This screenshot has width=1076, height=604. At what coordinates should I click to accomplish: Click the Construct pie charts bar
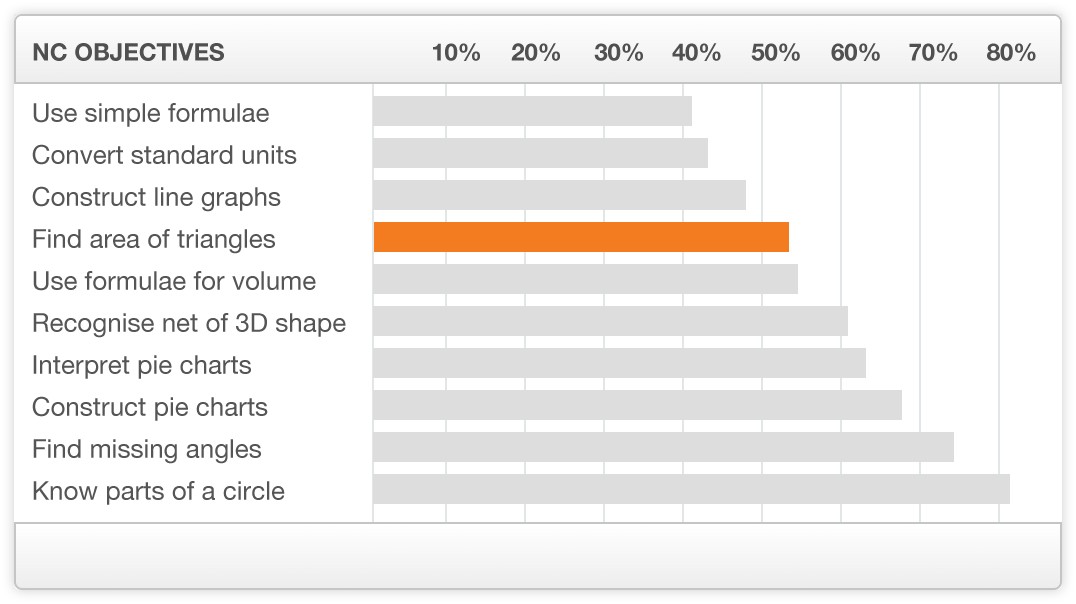pos(638,405)
